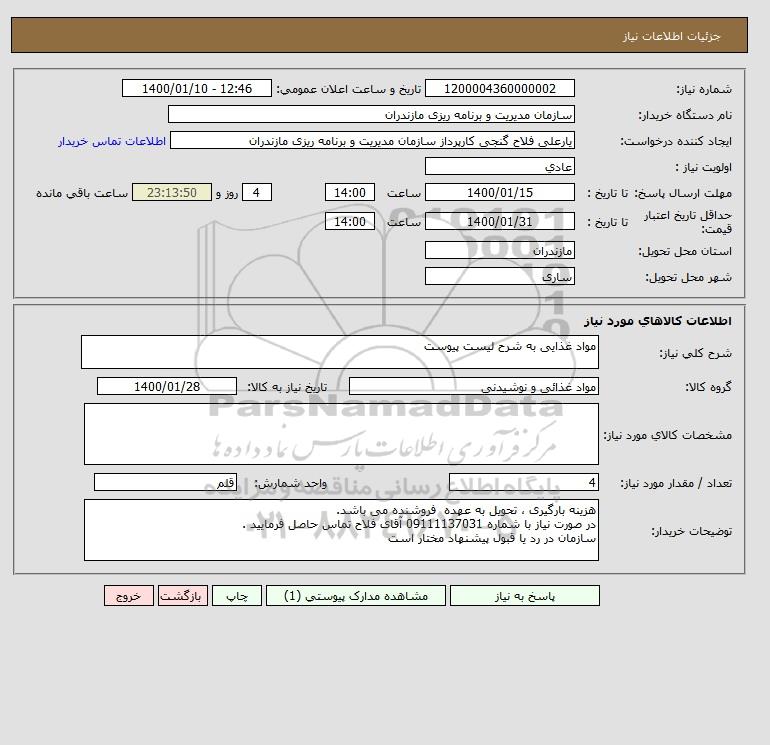Click the بازگشت back button
Screen dimensions: 770x745
pyautogui.click(x=183, y=596)
